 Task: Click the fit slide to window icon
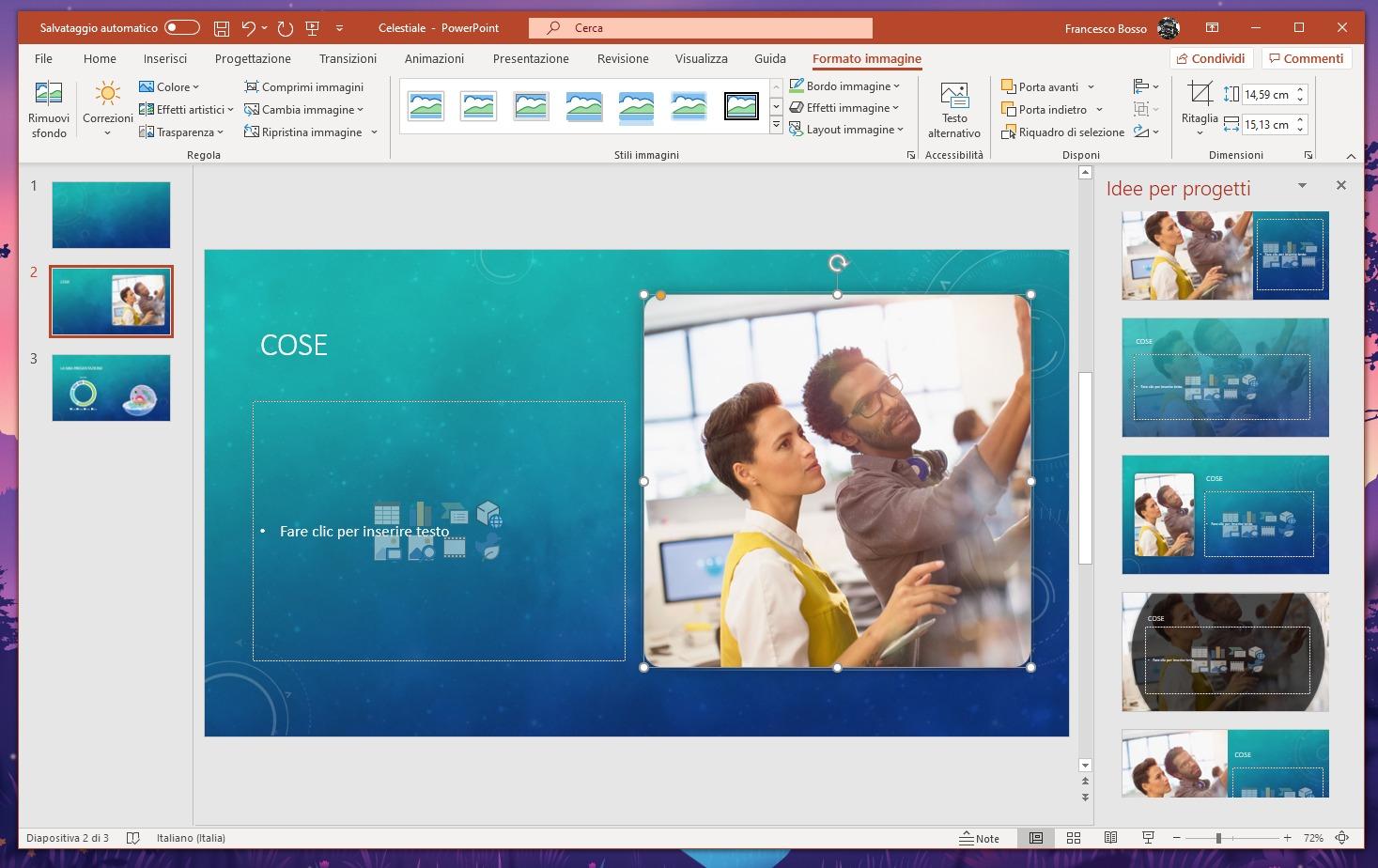(1342, 838)
